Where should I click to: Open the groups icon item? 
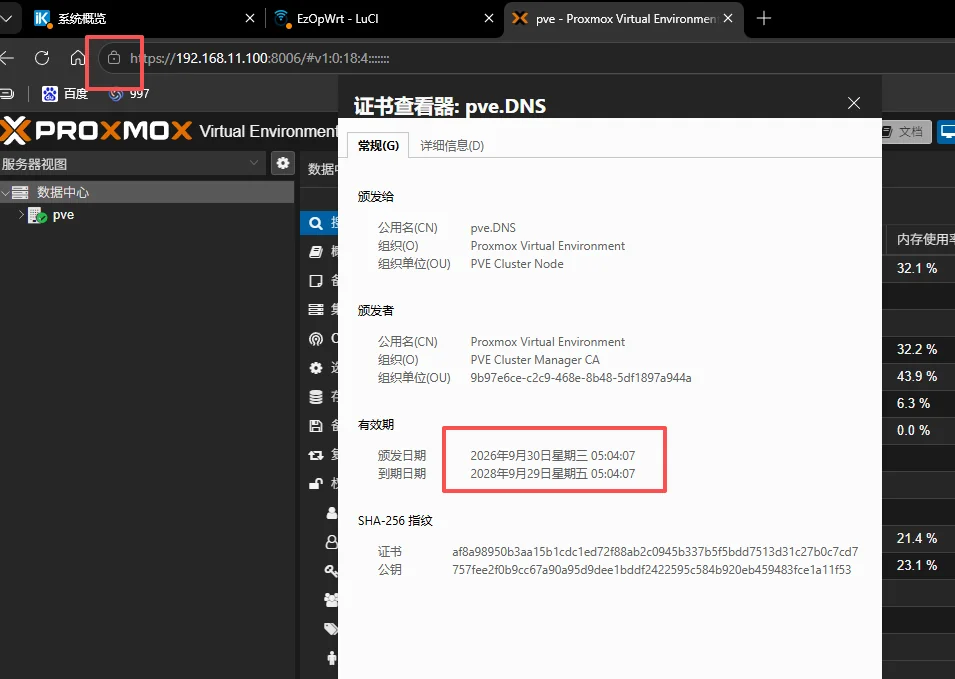click(331, 600)
